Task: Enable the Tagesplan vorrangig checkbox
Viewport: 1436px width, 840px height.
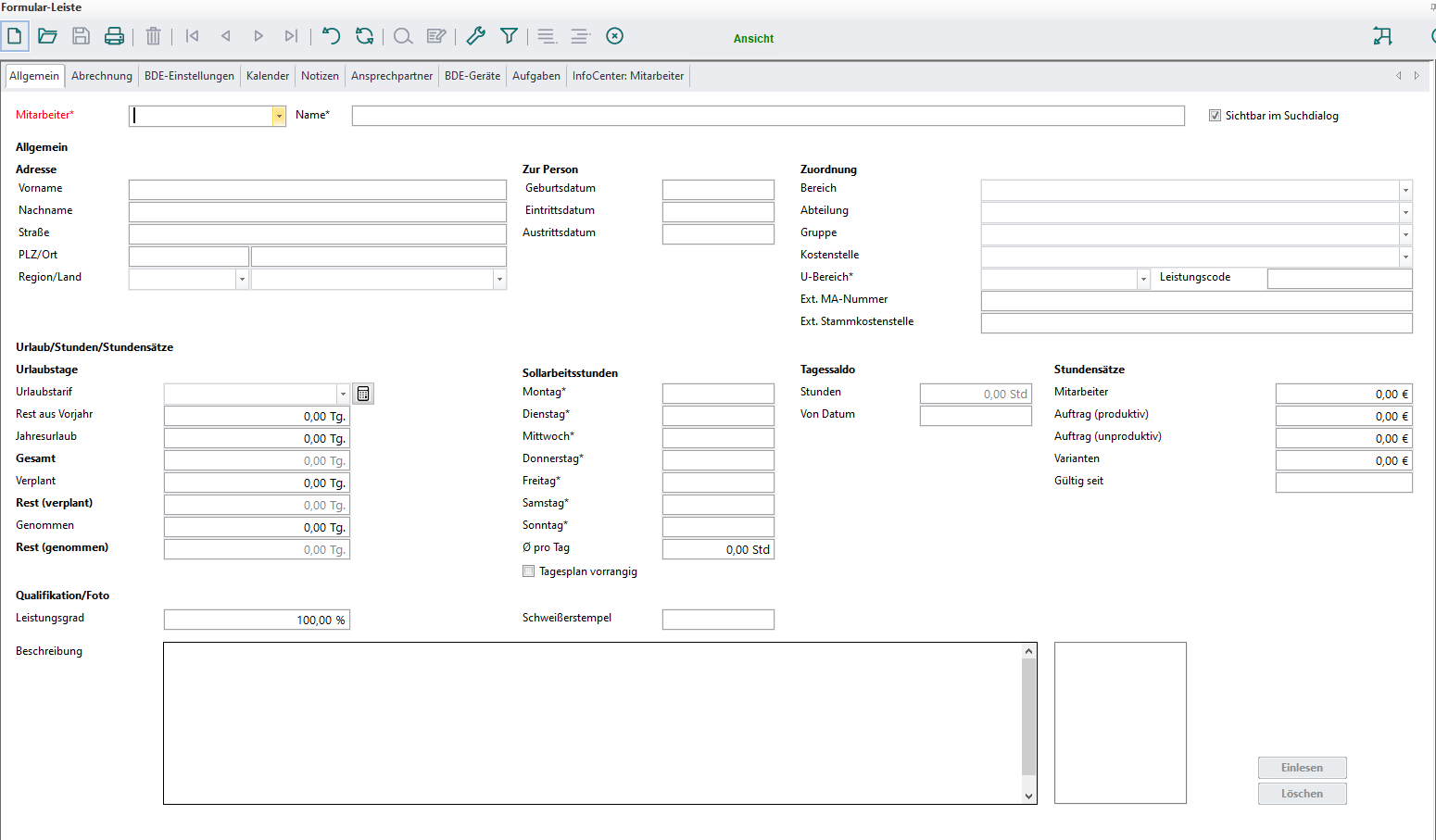Action: [529, 571]
